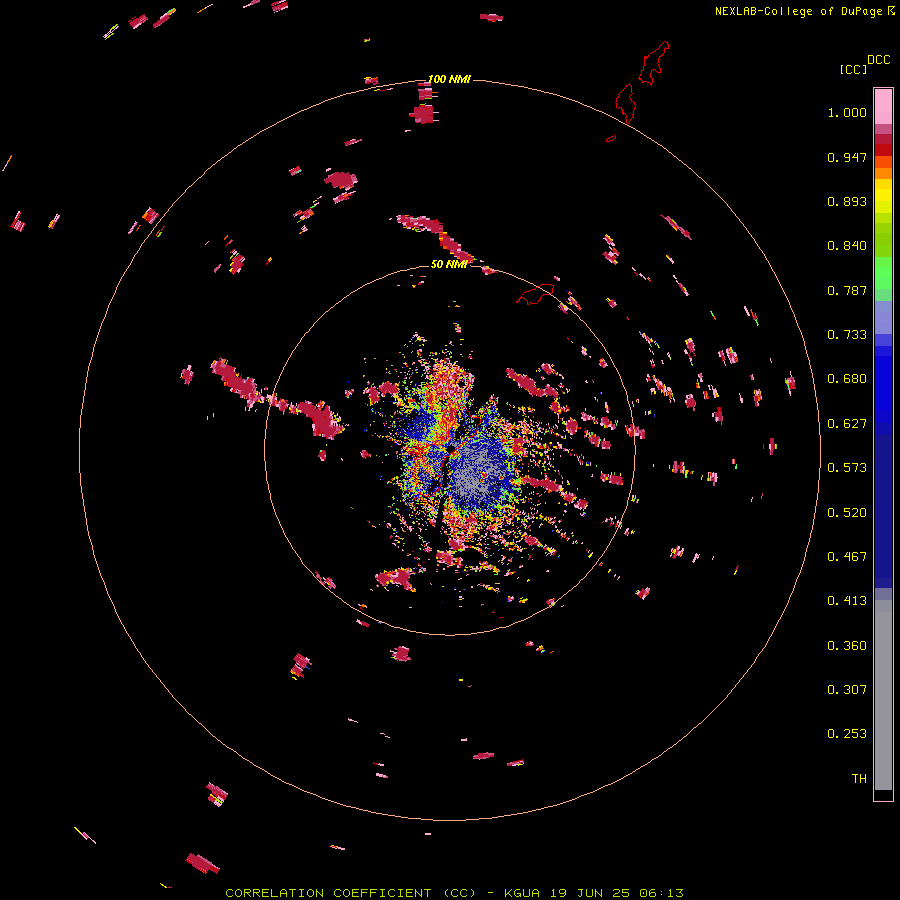
Task: Click the 100 NMI range ring label
Action: [449, 79]
